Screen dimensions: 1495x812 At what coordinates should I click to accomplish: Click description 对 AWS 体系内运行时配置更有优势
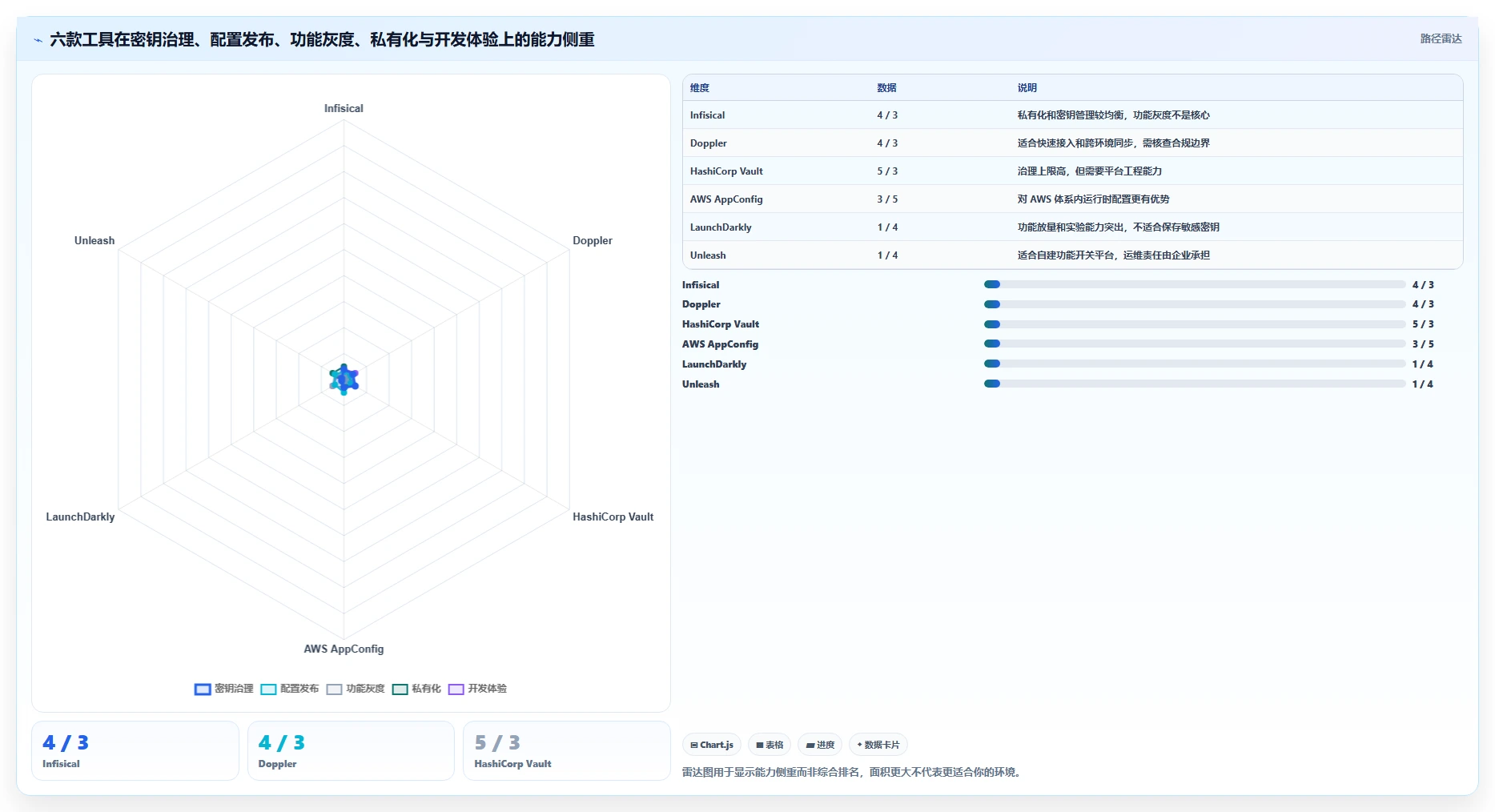(1094, 199)
